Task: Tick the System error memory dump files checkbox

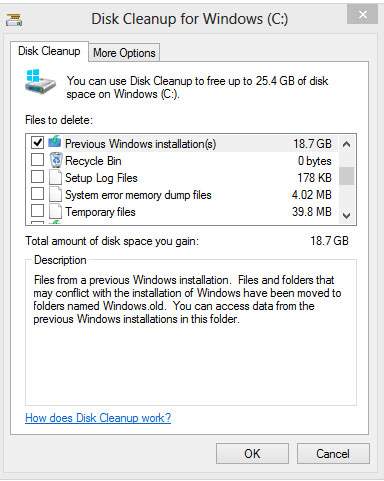Action: 37,193
